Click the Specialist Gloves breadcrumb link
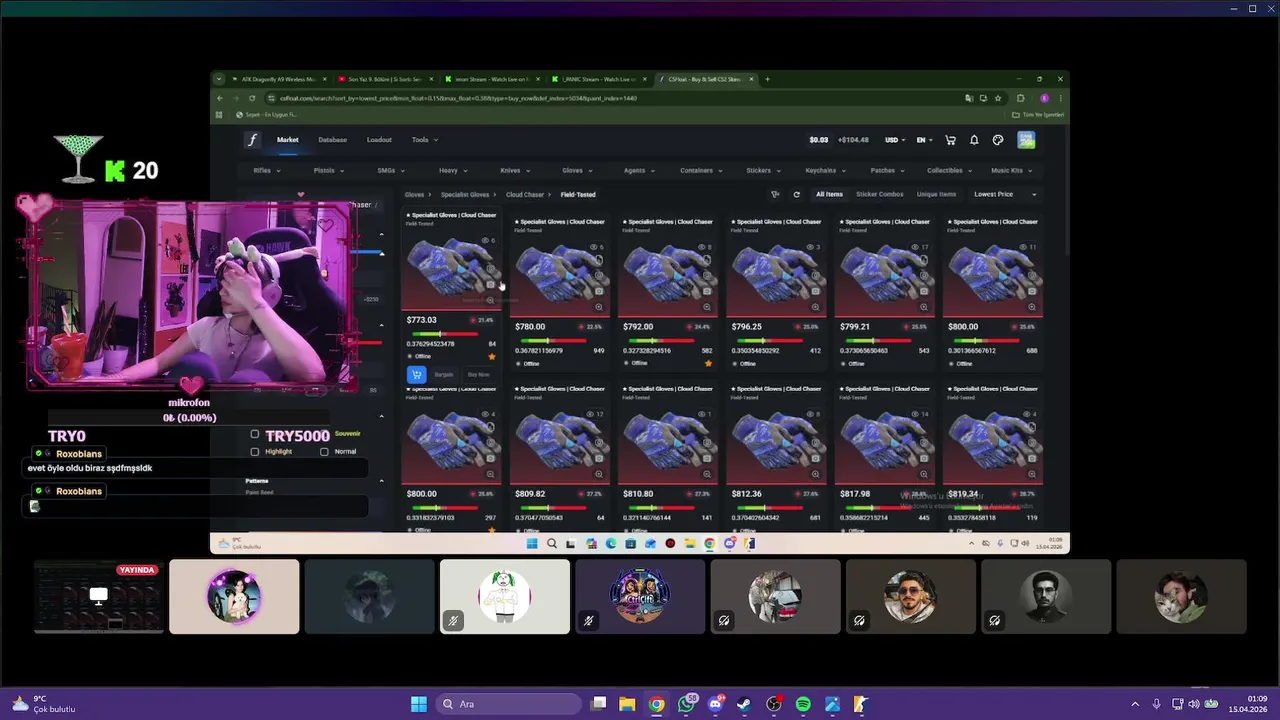This screenshot has height=720, width=1280. point(465,195)
